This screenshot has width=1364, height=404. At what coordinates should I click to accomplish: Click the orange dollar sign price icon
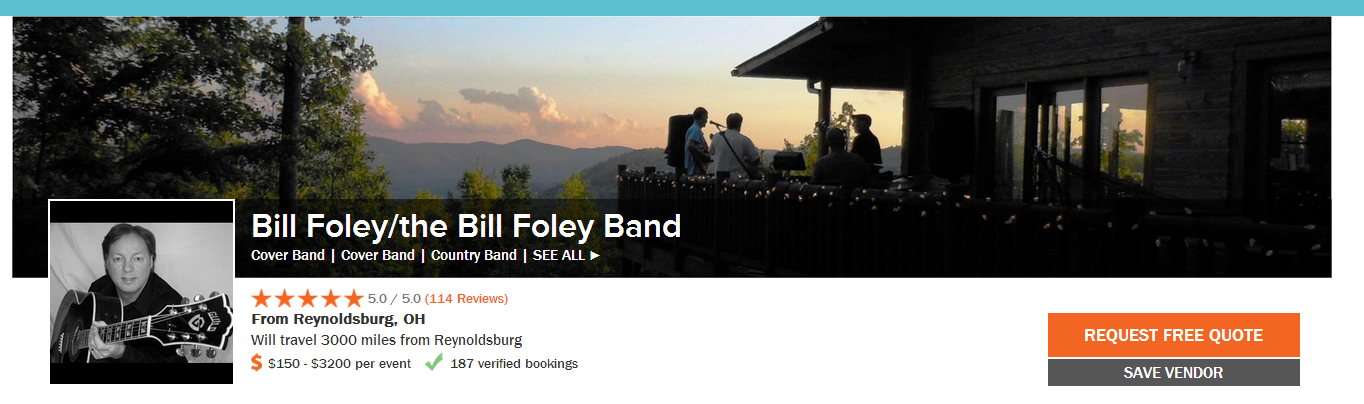(x=257, y=363)
